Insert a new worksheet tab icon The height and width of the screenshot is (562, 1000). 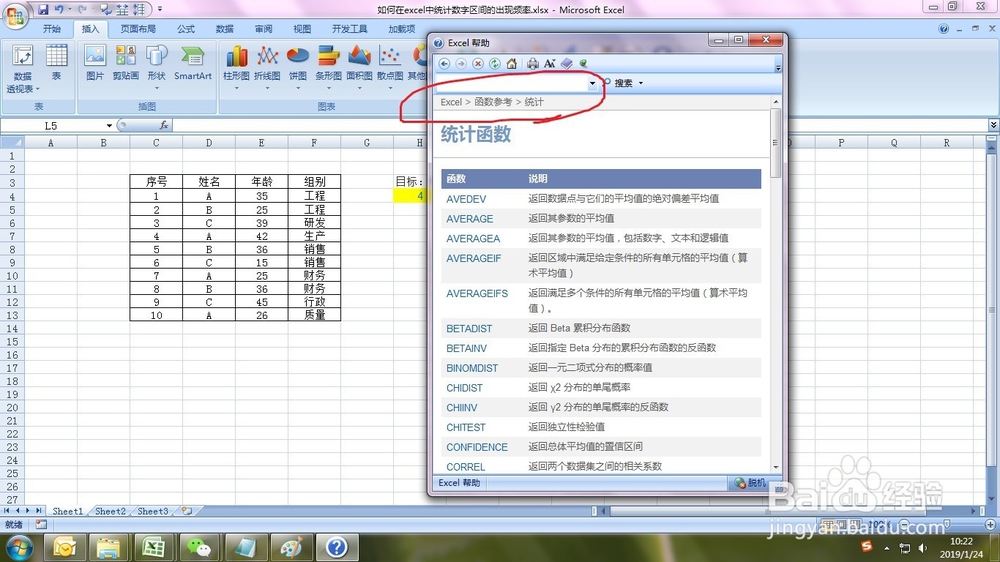click(186, 511)
